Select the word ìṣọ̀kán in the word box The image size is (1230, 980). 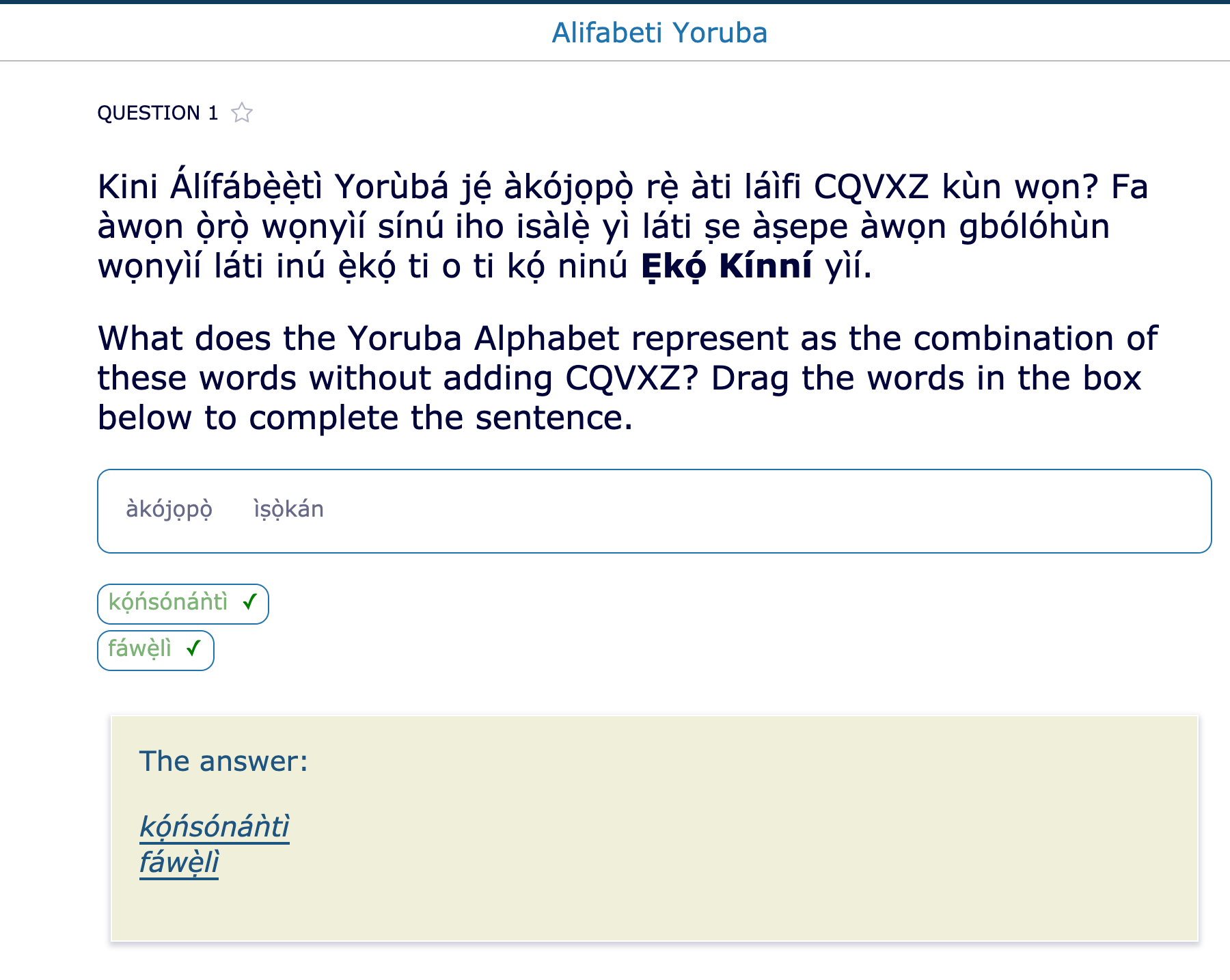click(288, 510)
